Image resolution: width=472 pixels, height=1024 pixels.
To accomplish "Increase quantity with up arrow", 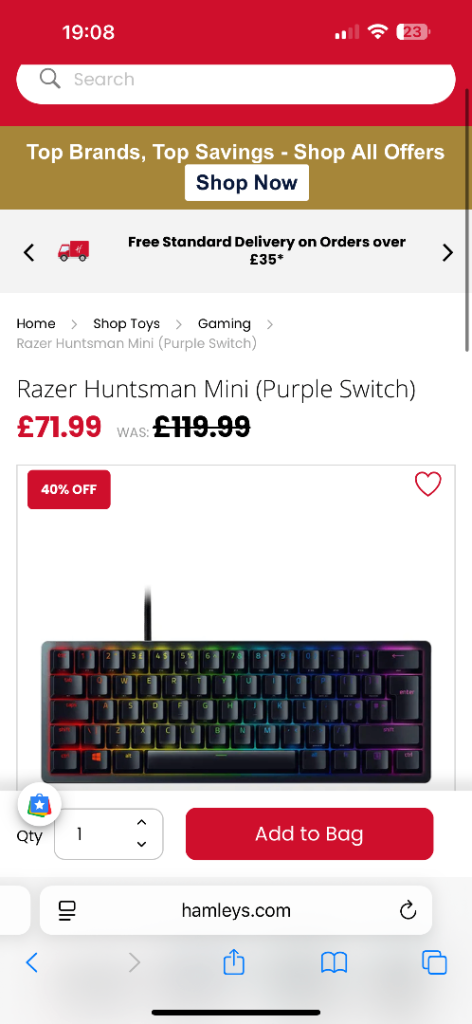I will coord(141,823).
